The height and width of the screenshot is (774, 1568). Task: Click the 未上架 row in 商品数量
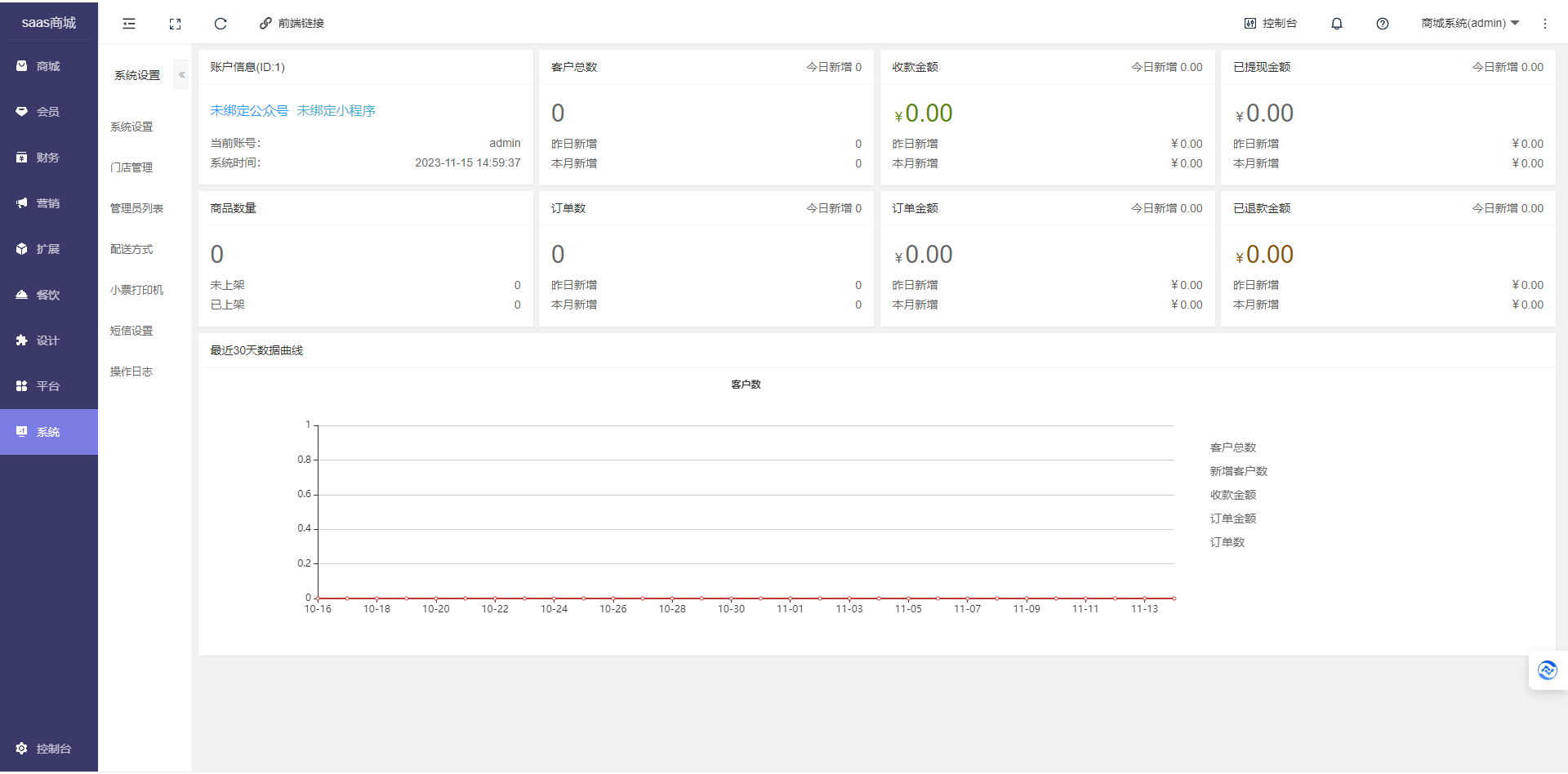point(365,285)
